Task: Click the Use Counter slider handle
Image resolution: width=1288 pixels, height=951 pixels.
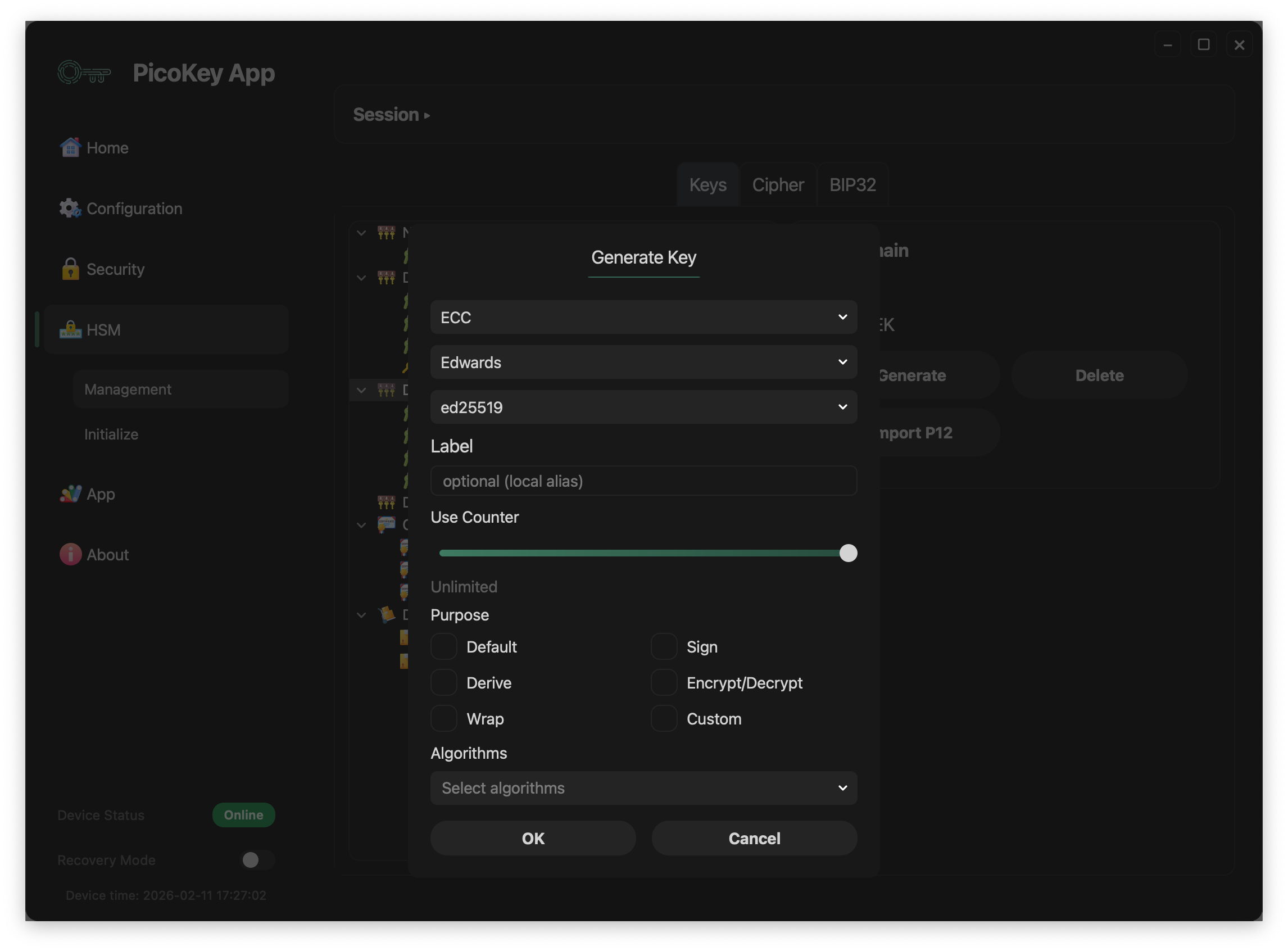Action: click(848, 553)
